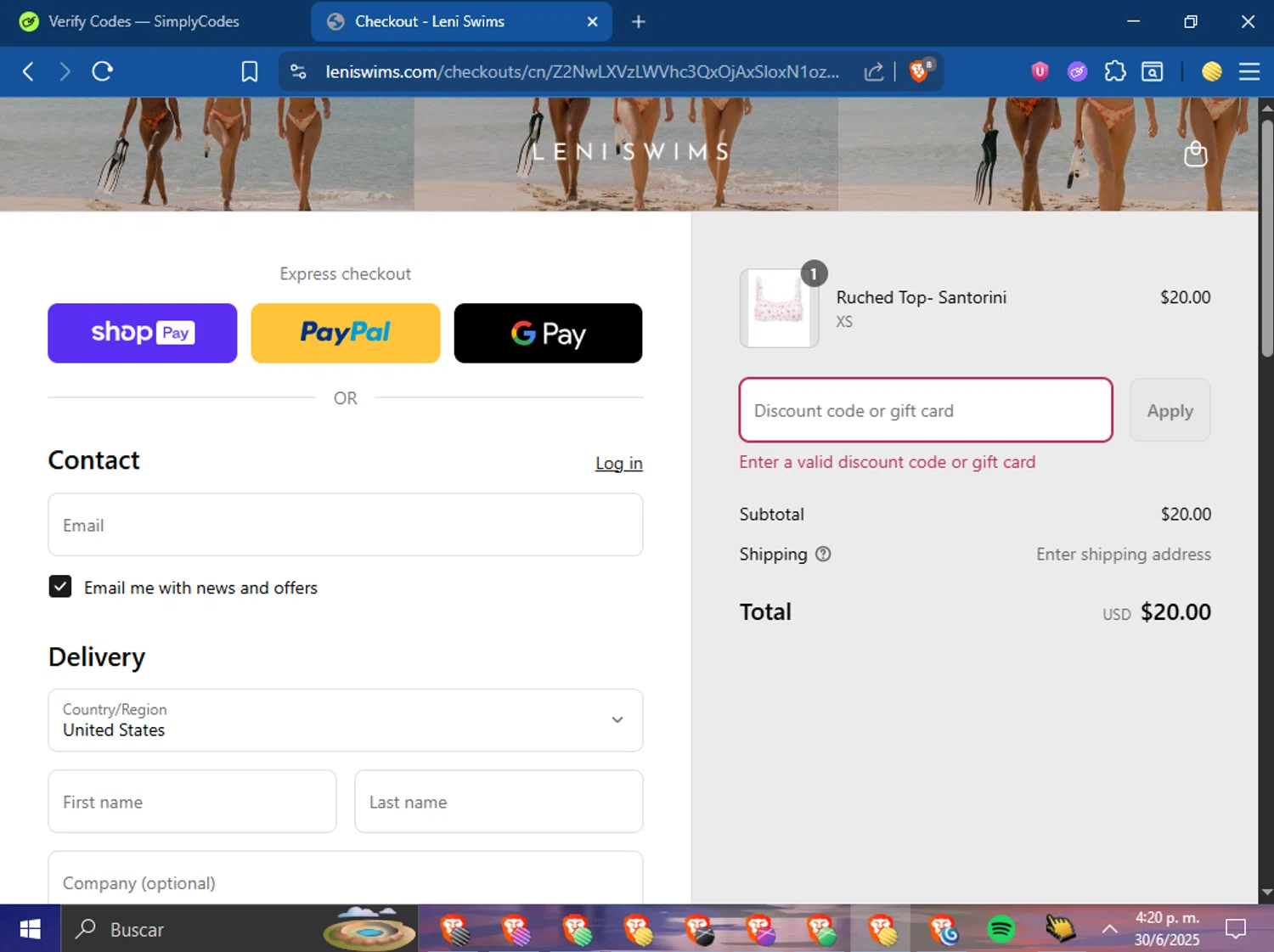Viewport: 1274px width, 952px height.
Task: Open the Extensions puzzle icon
Action: (x=1115, y=71)
